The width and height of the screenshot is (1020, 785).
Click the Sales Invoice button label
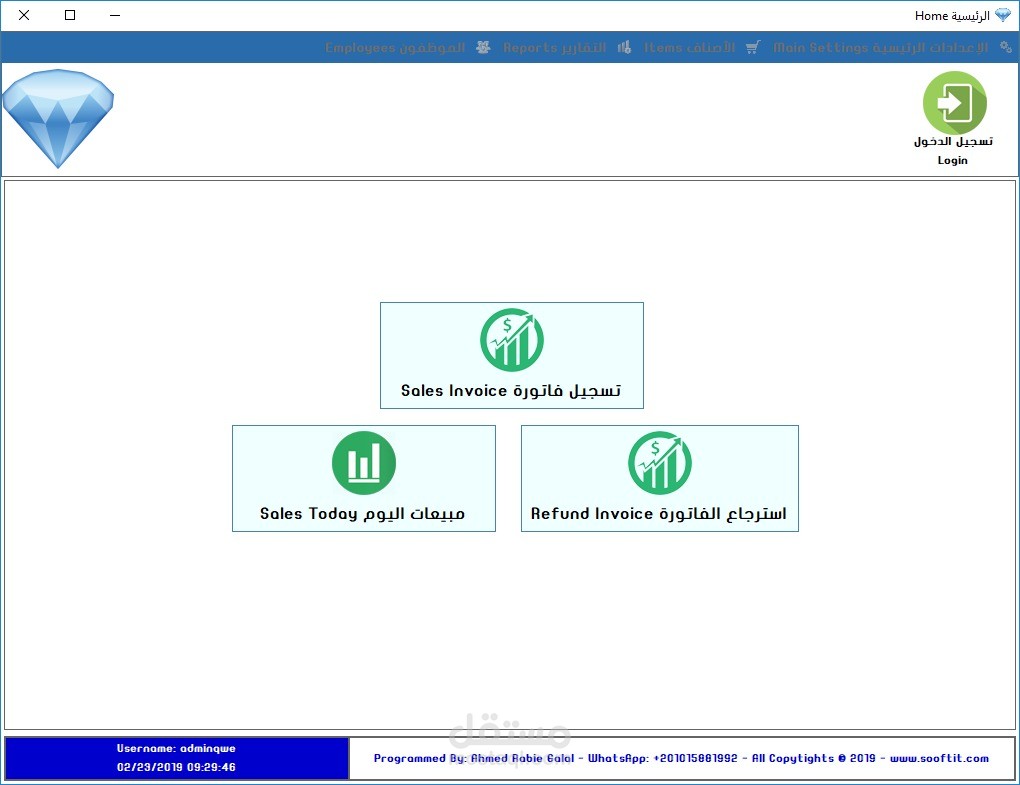point(511,390)
